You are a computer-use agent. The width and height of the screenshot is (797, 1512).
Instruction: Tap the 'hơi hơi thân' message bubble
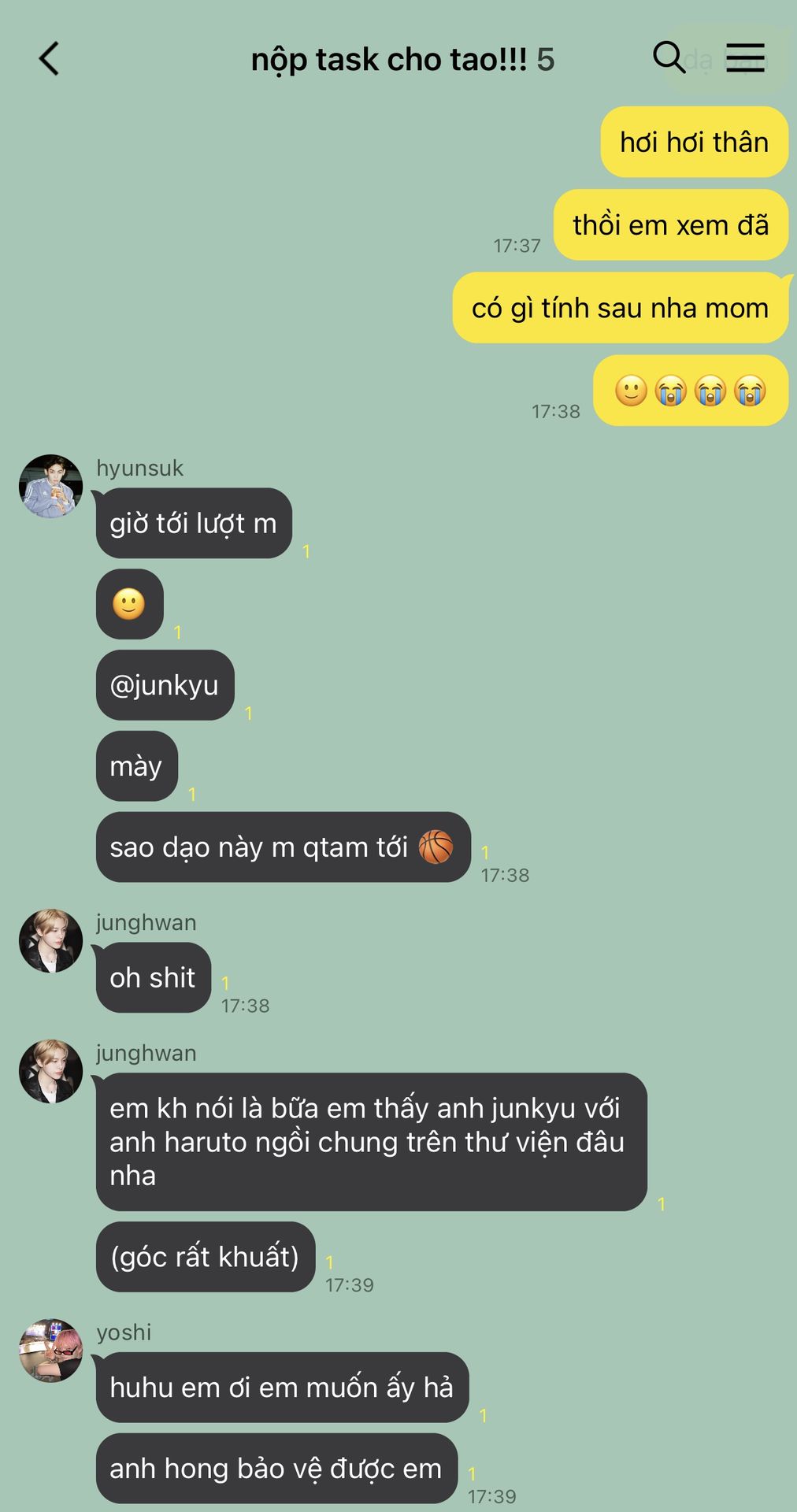coord(695,142)
